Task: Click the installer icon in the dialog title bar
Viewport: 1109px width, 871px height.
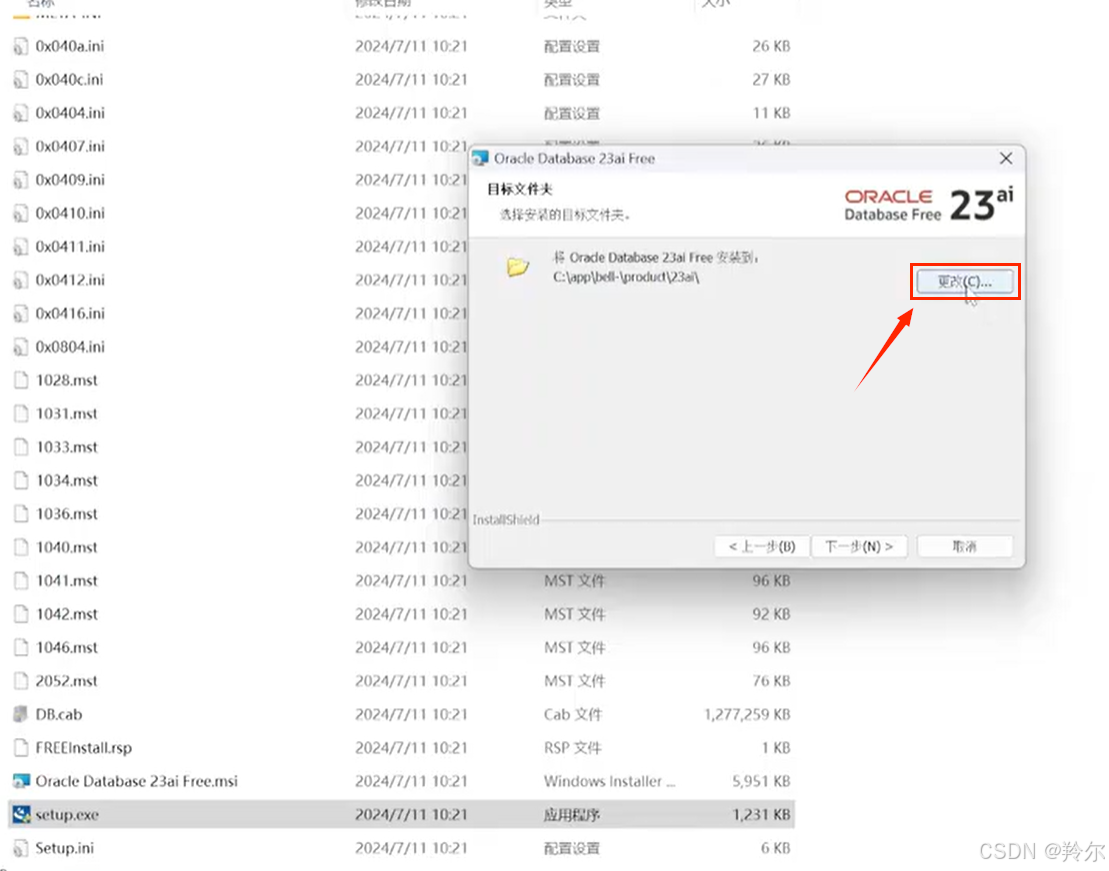Action: tap(481, 158)
